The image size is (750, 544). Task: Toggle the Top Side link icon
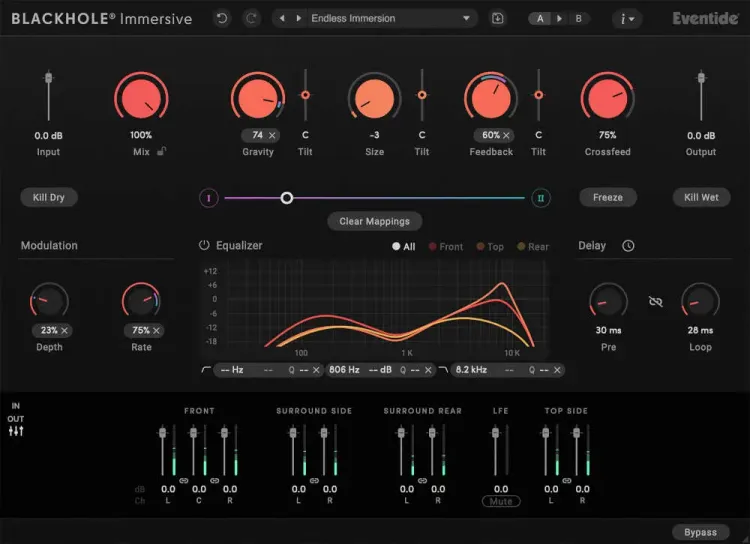(x=567, y=480)
